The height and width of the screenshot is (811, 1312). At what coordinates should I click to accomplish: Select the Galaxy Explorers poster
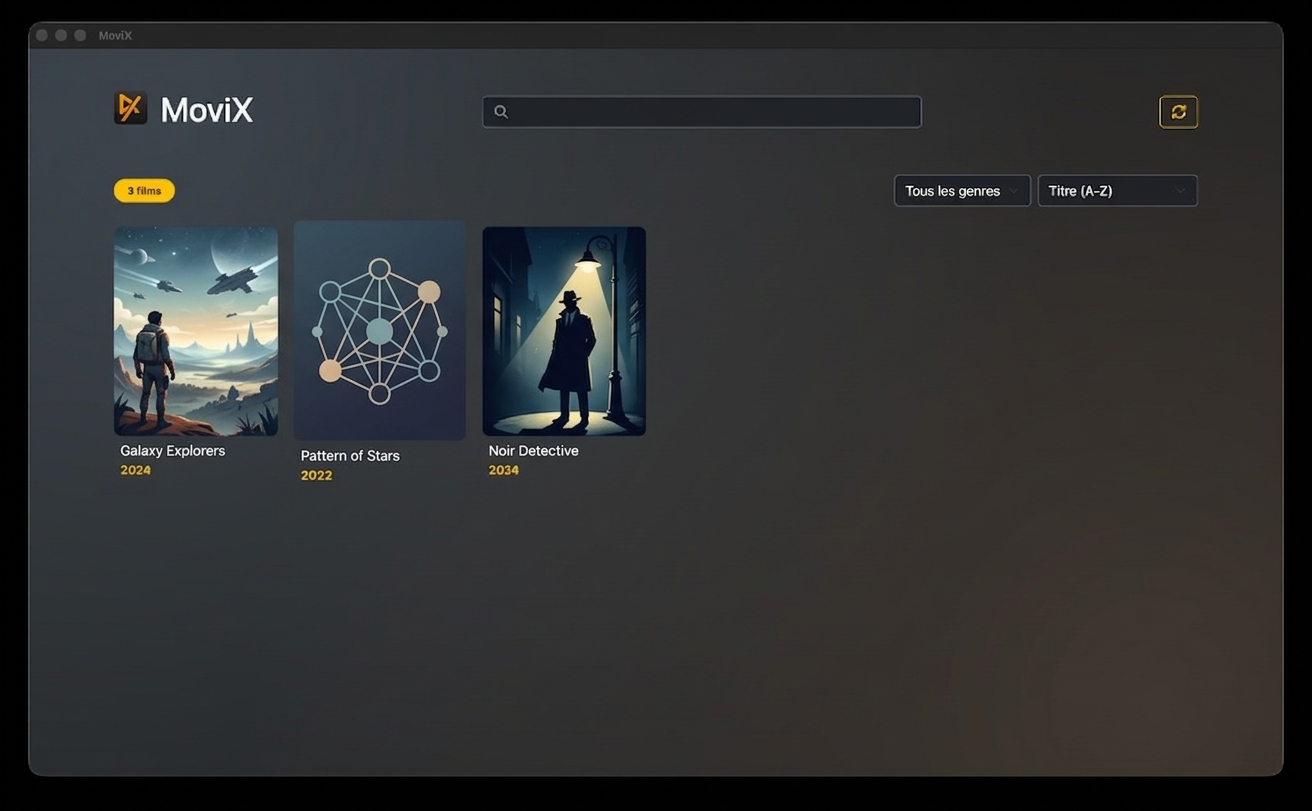(195, 330)
